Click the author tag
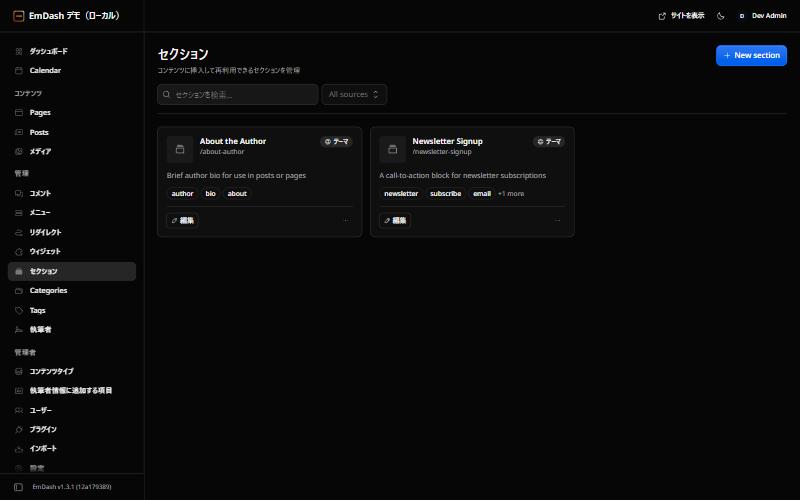Screen dimensions: 800x500 [182, 194]
